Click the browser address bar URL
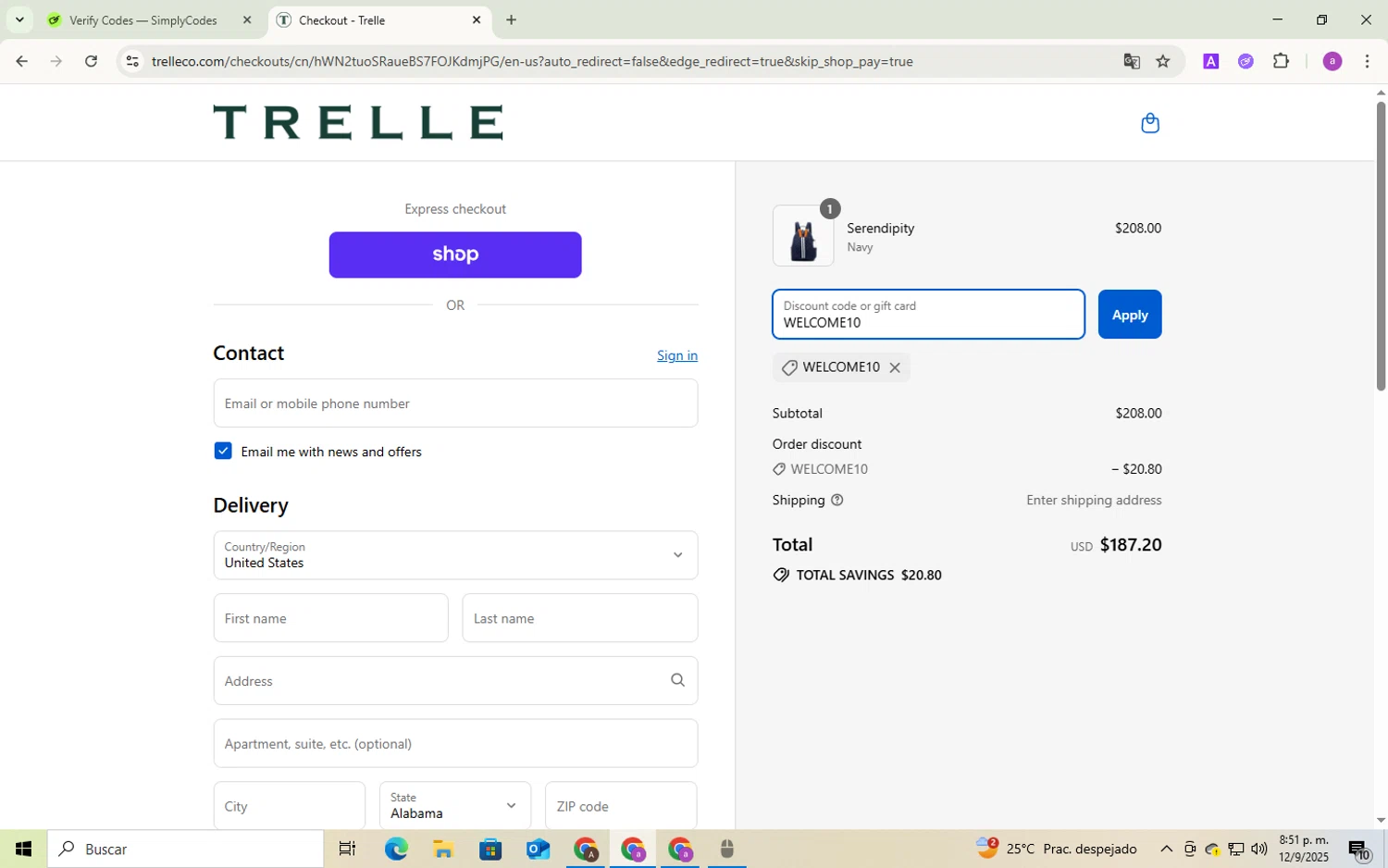The height and width of the screenshot is (868, 1388). click(532, 61)
